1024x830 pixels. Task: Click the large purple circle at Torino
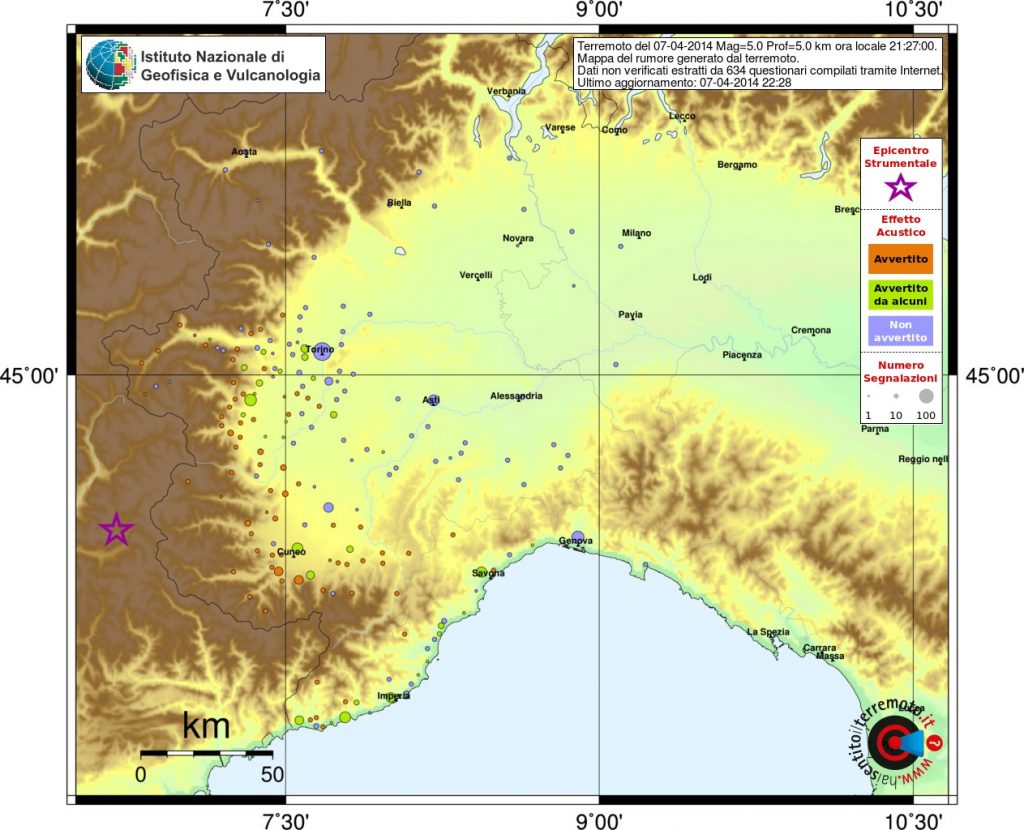(x=323, y=350)
